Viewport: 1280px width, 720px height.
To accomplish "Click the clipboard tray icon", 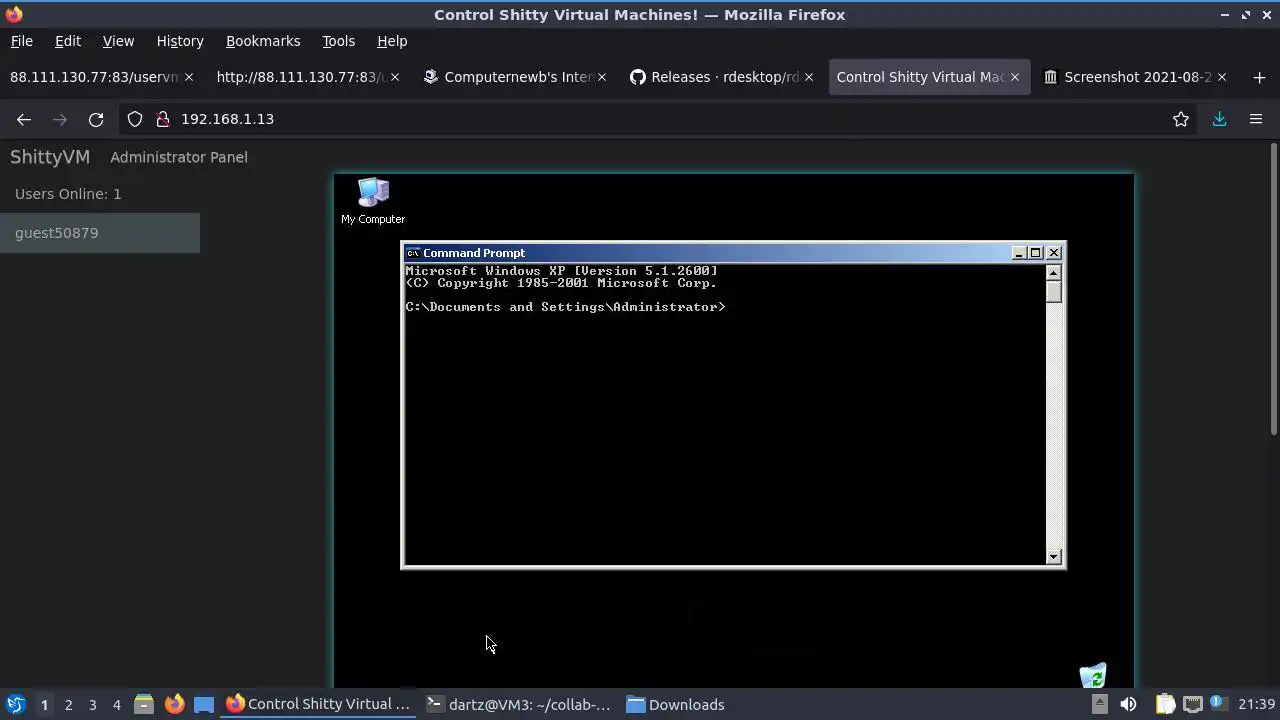I will tap(1165, 704).
